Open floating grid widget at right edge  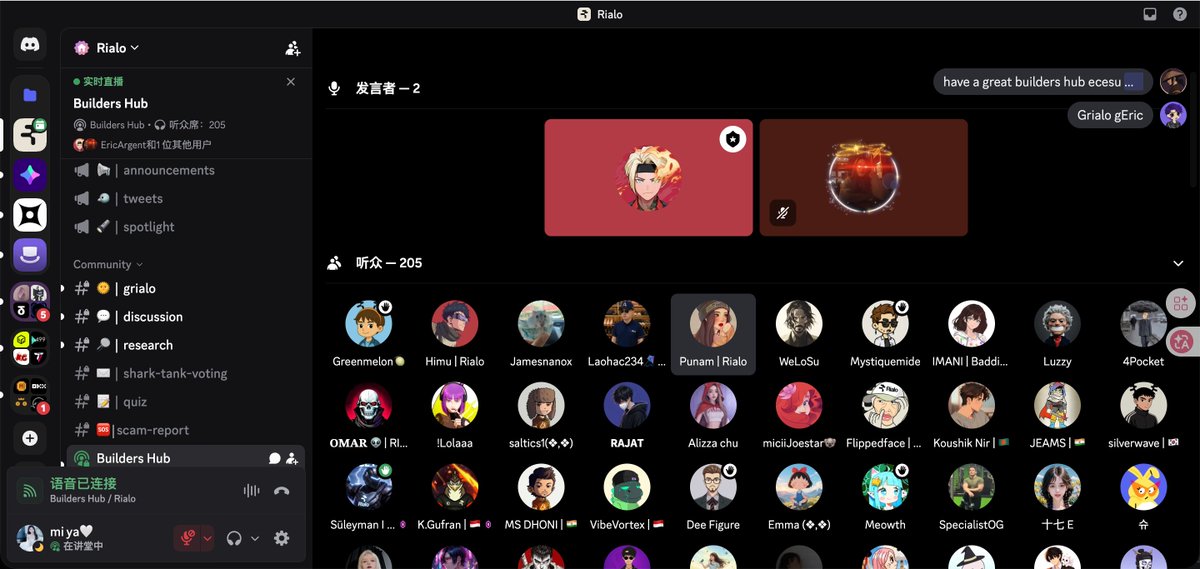tap(1181, 303)
